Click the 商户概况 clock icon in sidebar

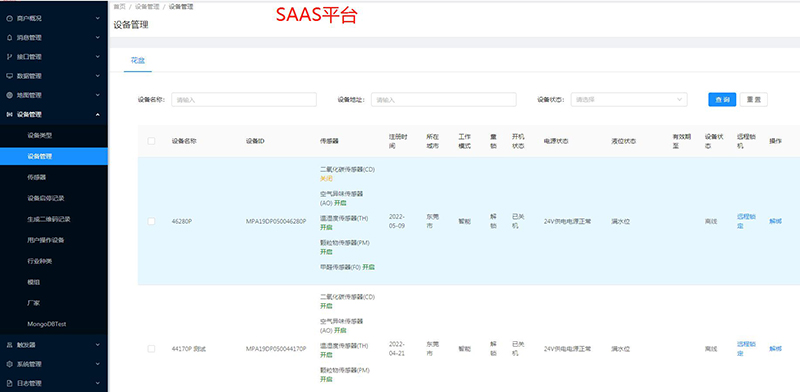pos(9,18)
